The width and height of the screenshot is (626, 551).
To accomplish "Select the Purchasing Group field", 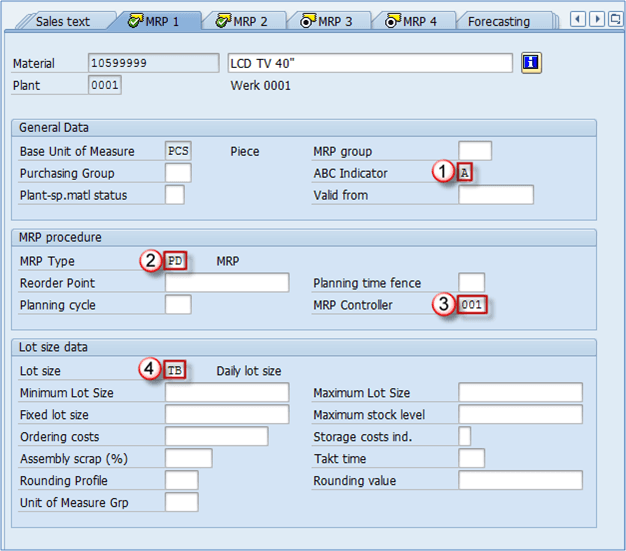I will coord(177,173).
